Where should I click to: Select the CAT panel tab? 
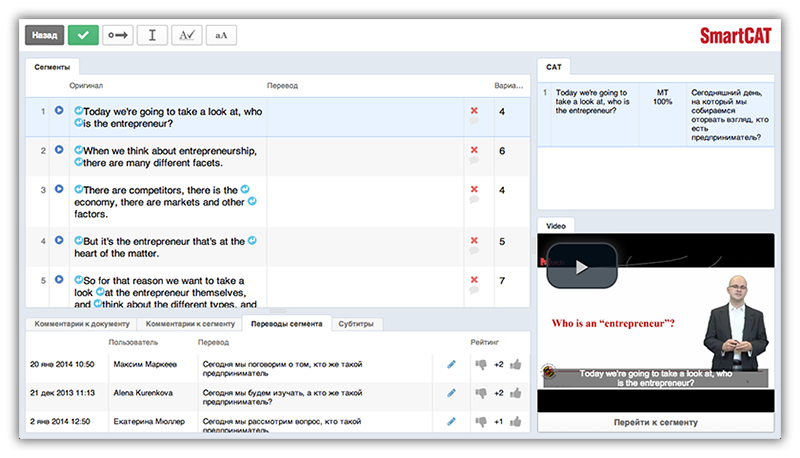pyautogui.click(x=554, y=67)
